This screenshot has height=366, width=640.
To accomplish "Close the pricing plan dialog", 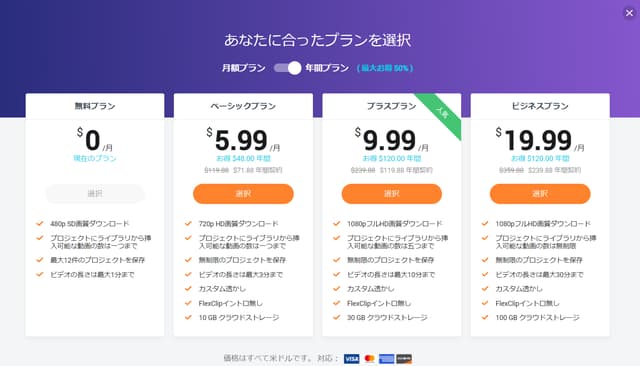I will pyautogui.click(x=629, y=13).
